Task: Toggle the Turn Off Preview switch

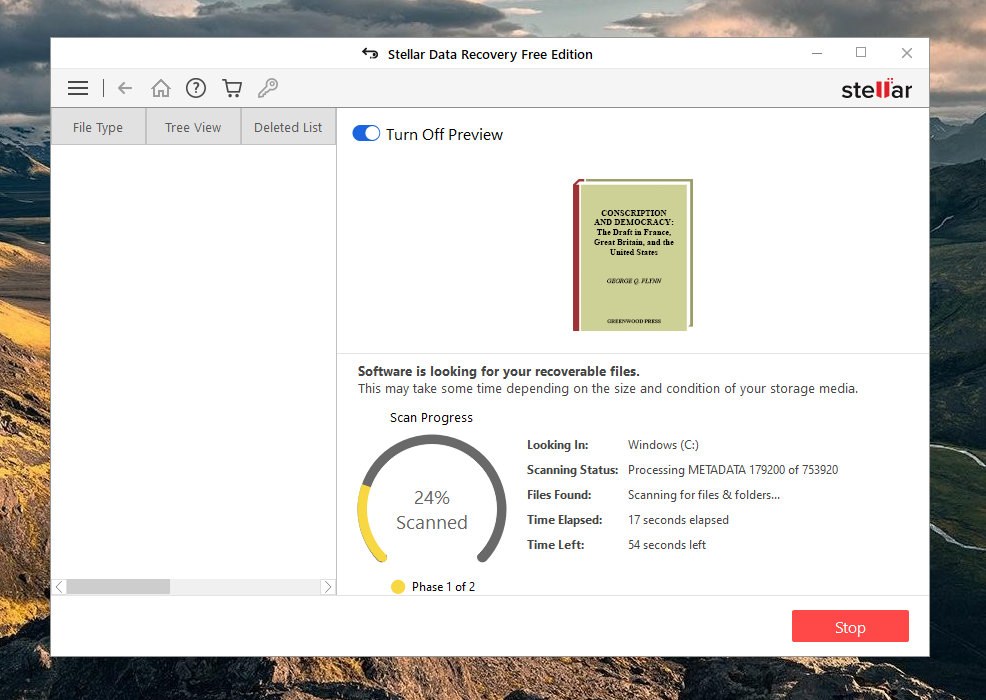Action: pyautogui.click(x=366, y=133)
